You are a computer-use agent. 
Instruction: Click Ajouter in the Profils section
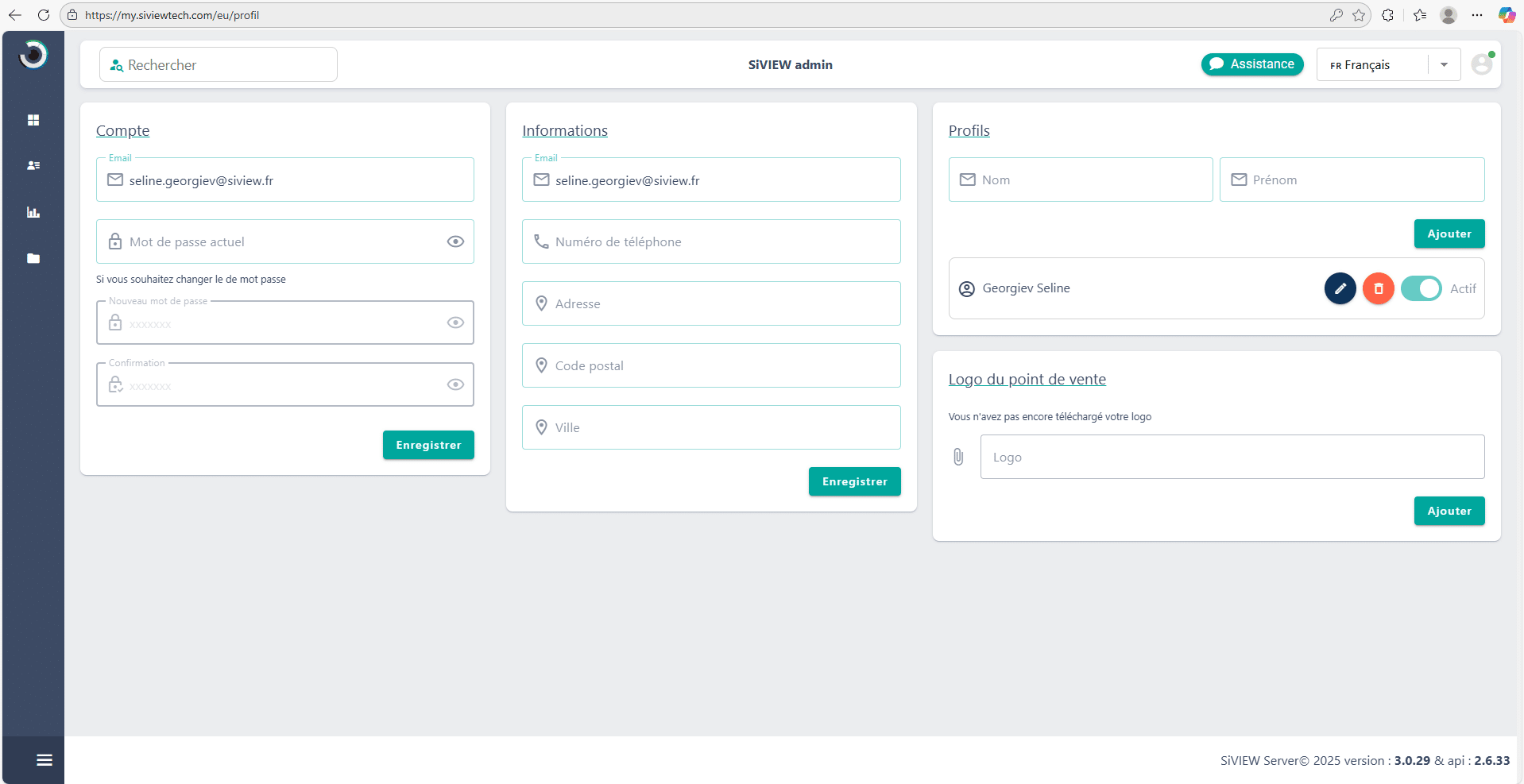click(1449, 234)
